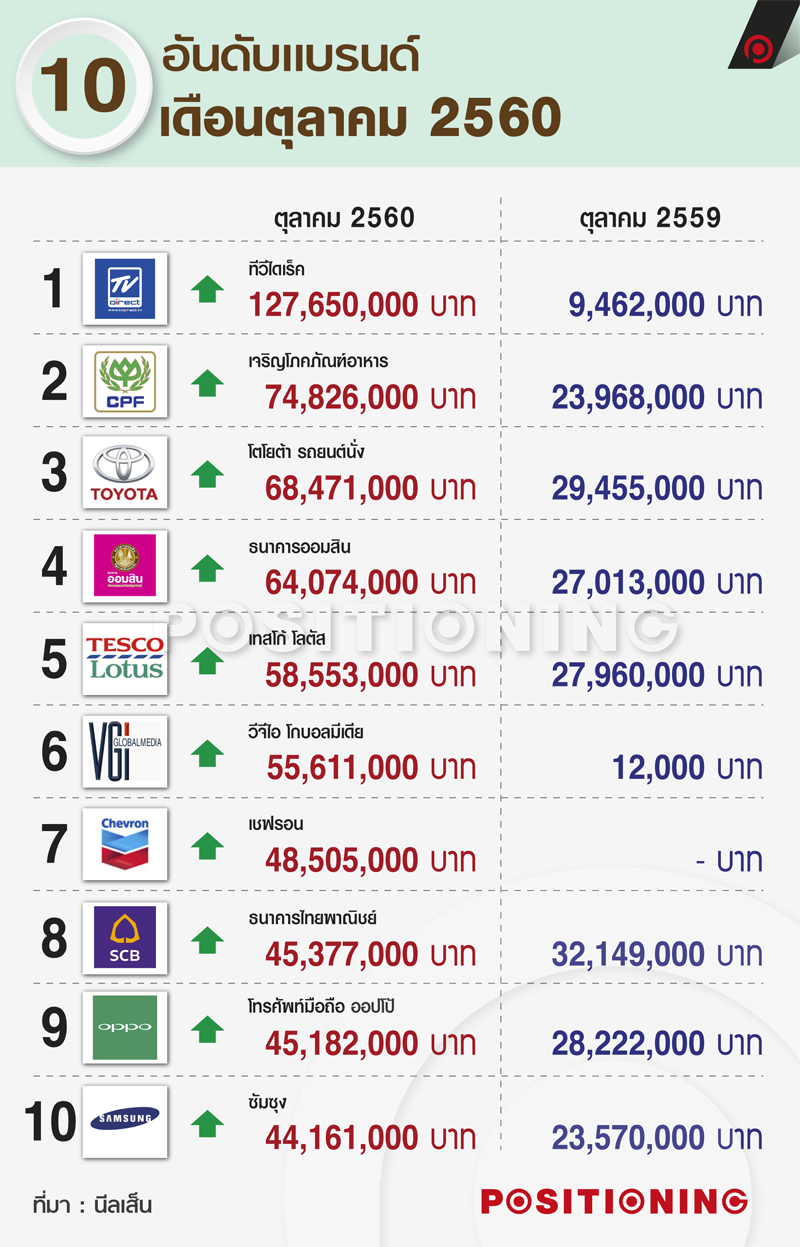Image resolution: width=800 pixels, height=1247 pixels.
Task: Click the purple SCB logo
Action: point(125,936)
